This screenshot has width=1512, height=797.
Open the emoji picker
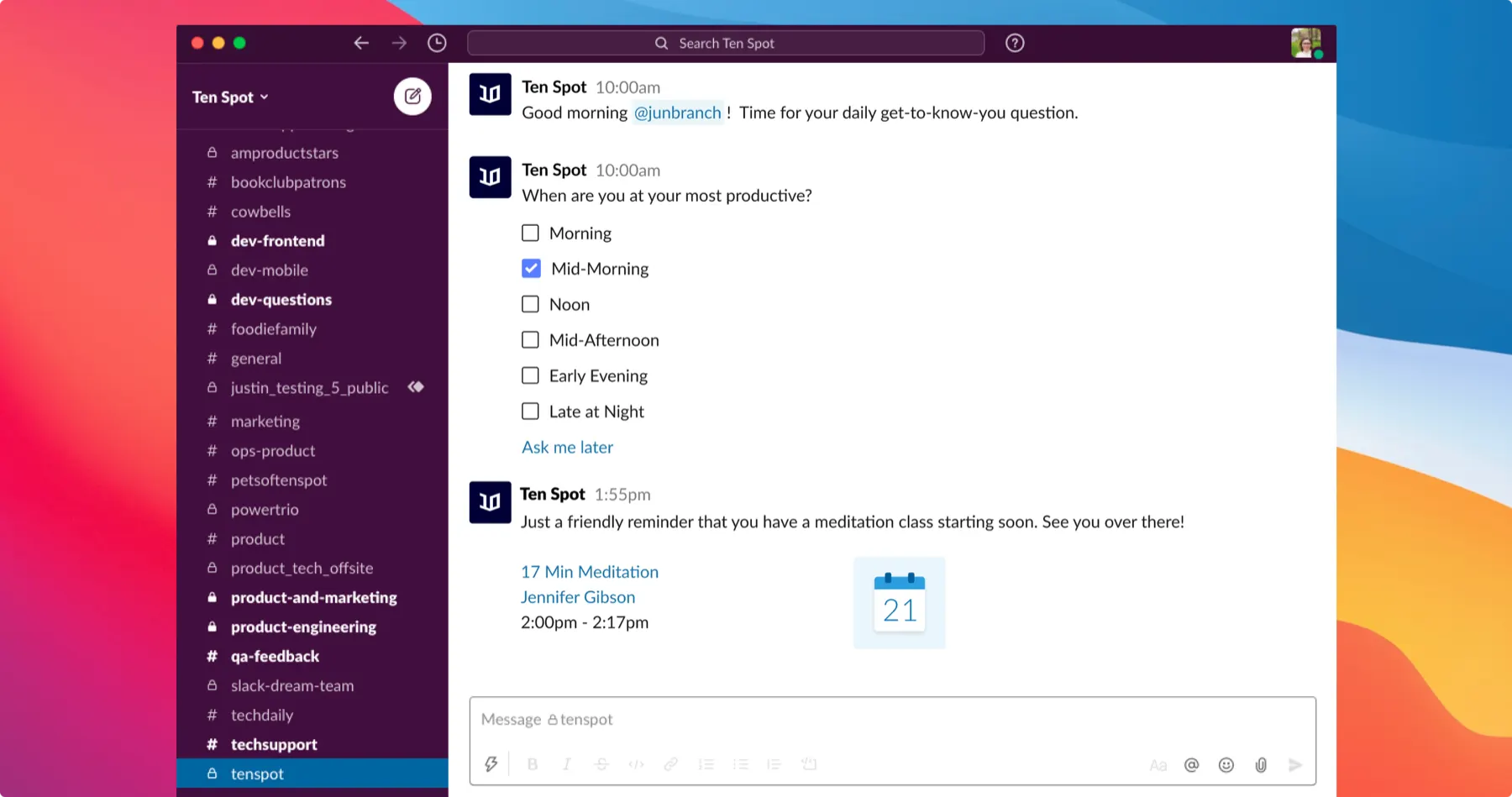(x=1226, y=765)
